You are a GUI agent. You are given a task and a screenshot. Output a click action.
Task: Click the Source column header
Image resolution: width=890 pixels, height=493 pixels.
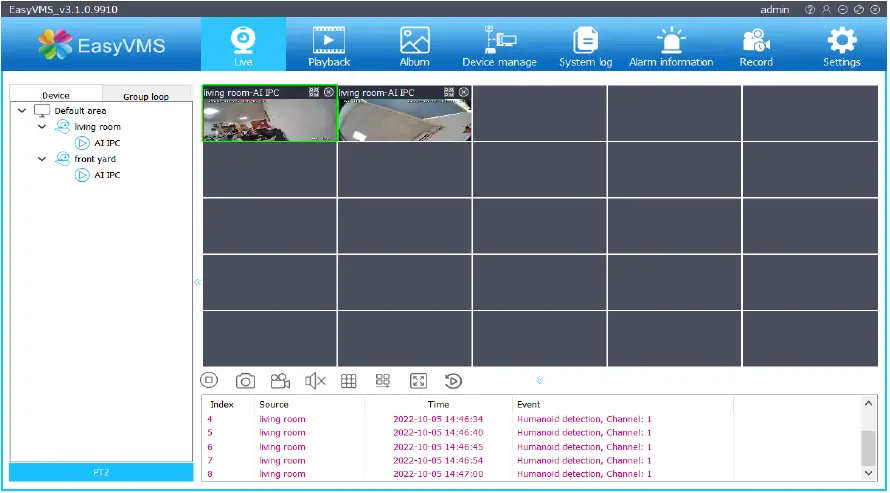tap(274, 404)
